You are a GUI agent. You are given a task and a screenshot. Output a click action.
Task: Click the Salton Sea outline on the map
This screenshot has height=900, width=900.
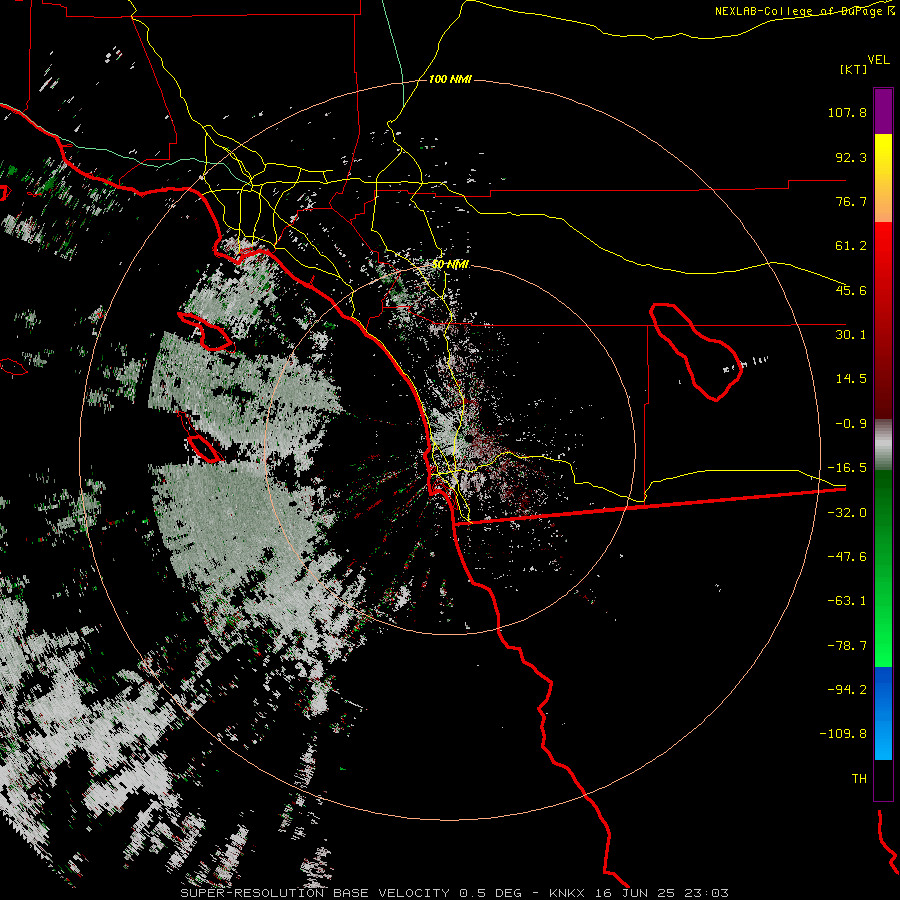click(x=696, y=351)
